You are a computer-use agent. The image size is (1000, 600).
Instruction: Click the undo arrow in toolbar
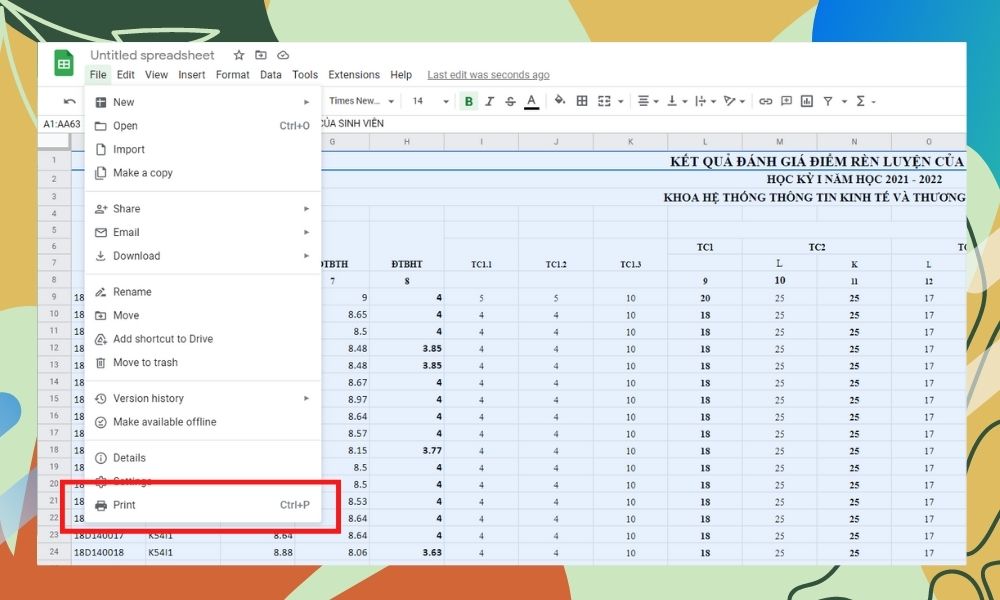pos(69,101)
